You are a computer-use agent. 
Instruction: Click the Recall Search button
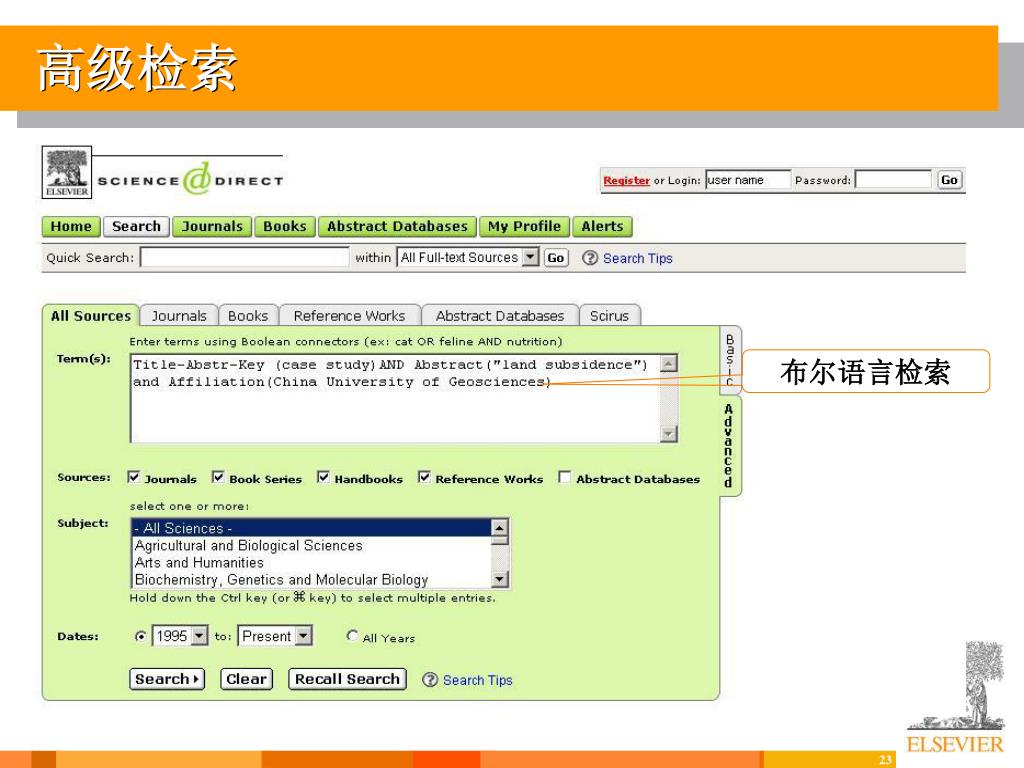tap(347, 679)
